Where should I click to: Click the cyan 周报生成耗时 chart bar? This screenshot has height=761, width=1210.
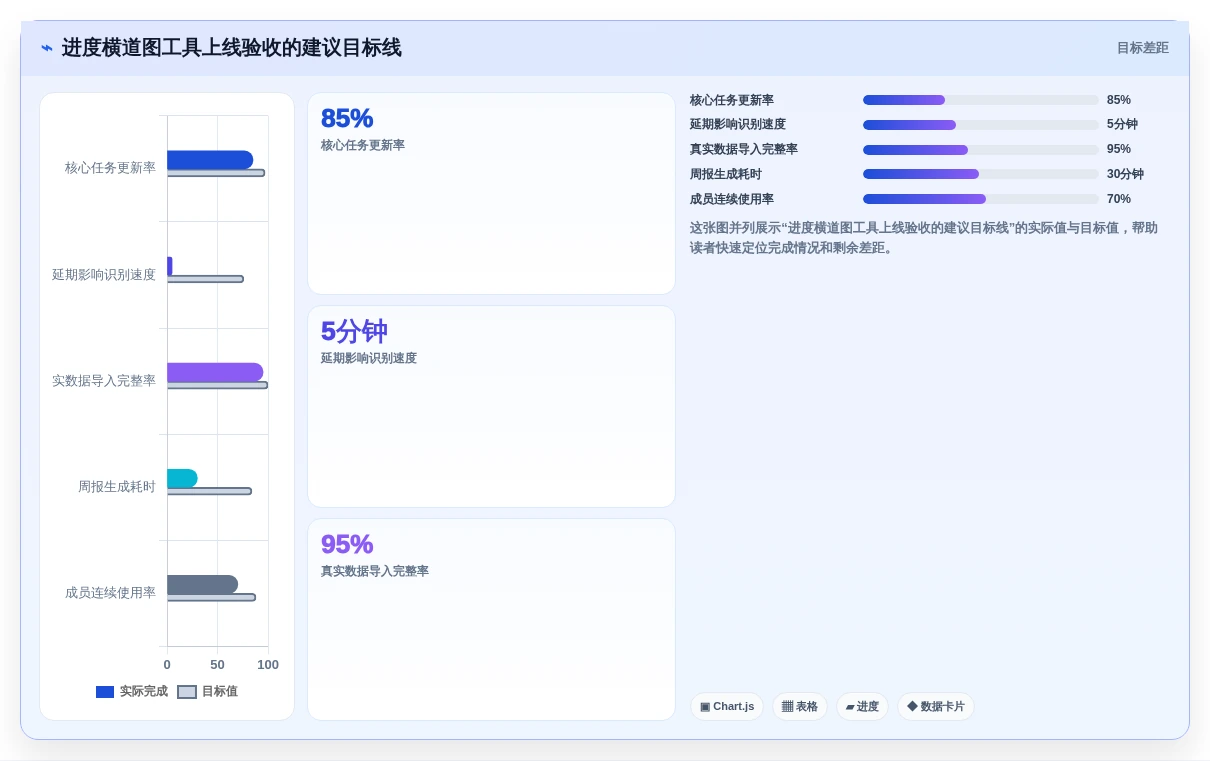(182, 478)
